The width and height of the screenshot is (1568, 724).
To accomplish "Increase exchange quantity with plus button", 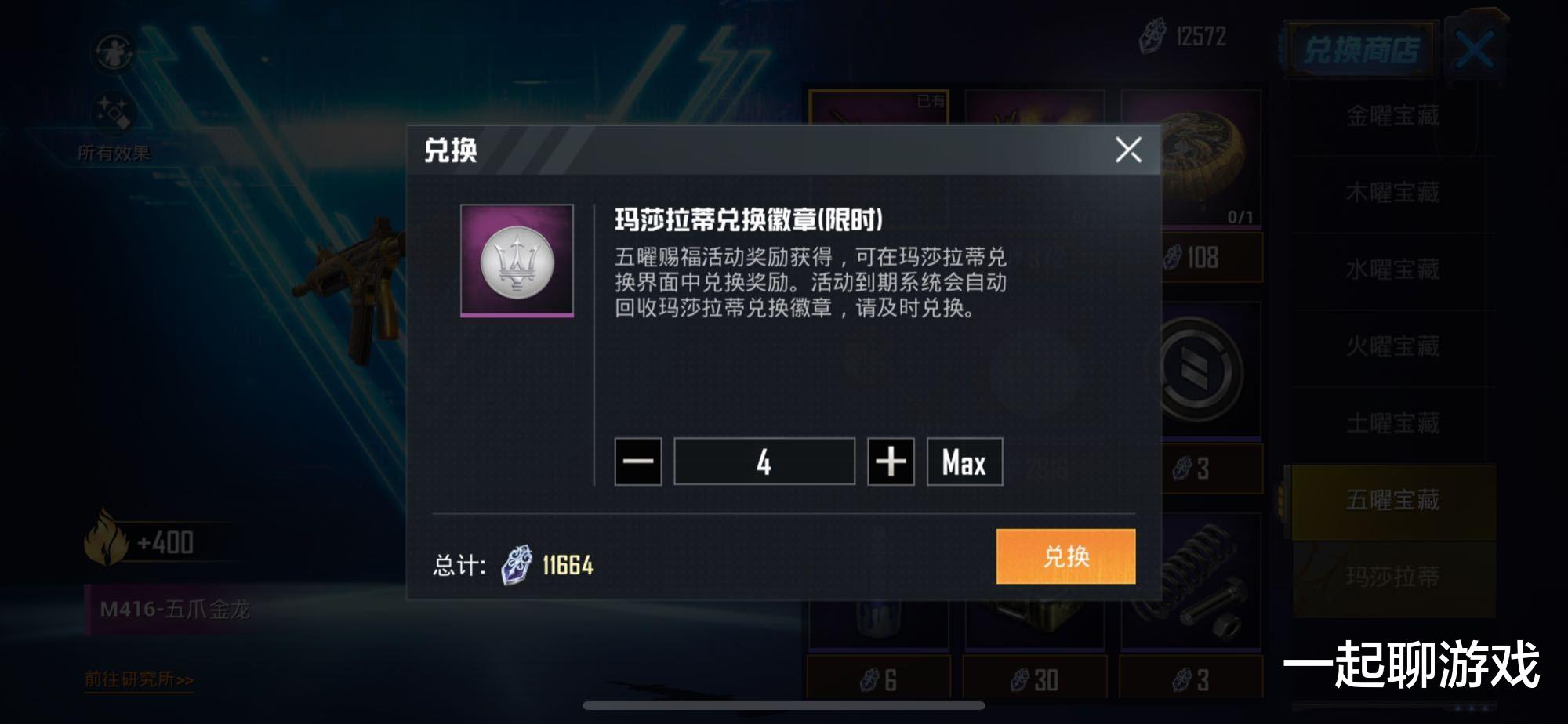I will [891, 462].
